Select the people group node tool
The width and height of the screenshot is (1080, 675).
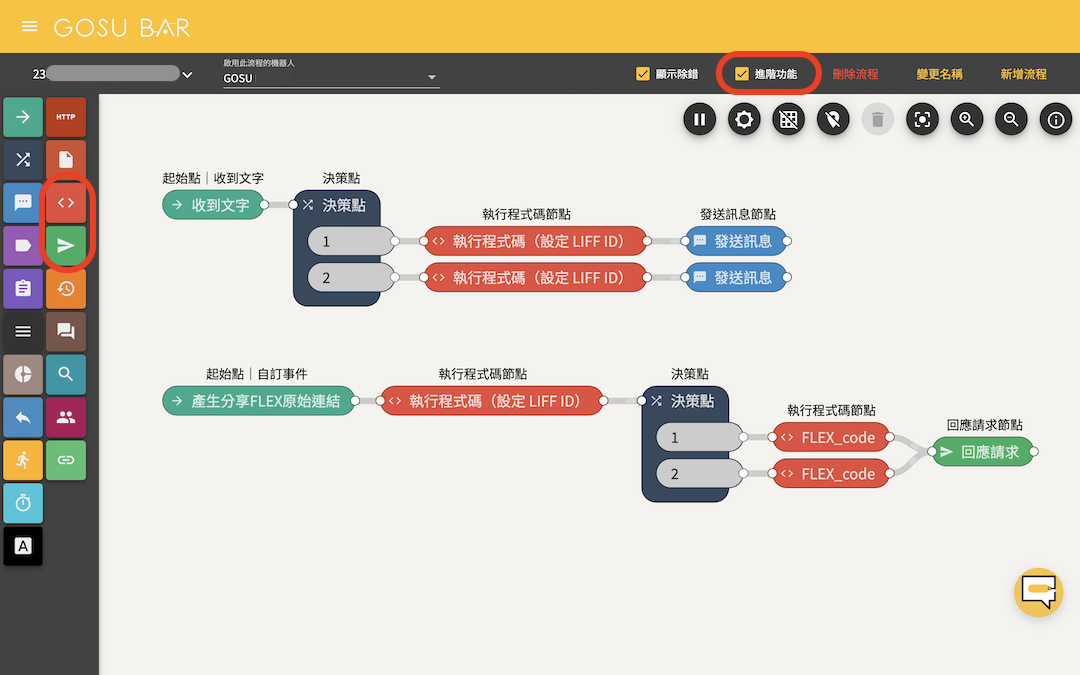click(66, 417)
